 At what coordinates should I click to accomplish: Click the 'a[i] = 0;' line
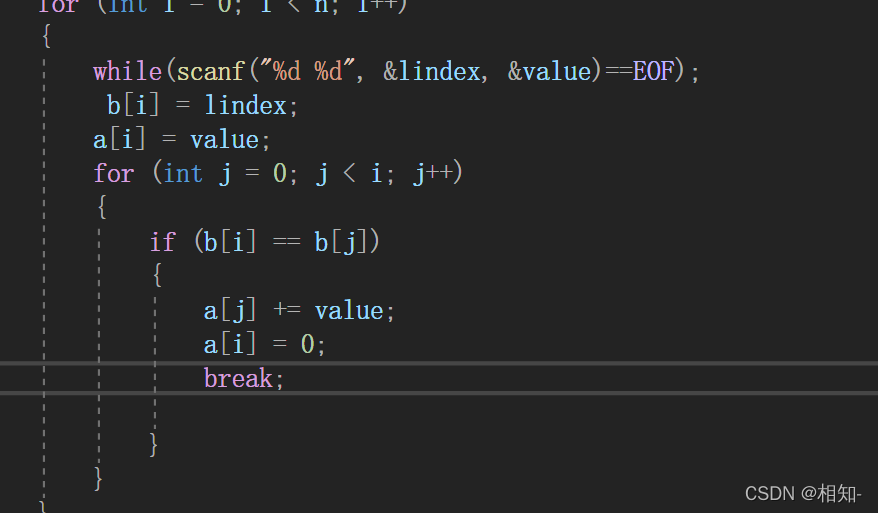coord(264,344)
